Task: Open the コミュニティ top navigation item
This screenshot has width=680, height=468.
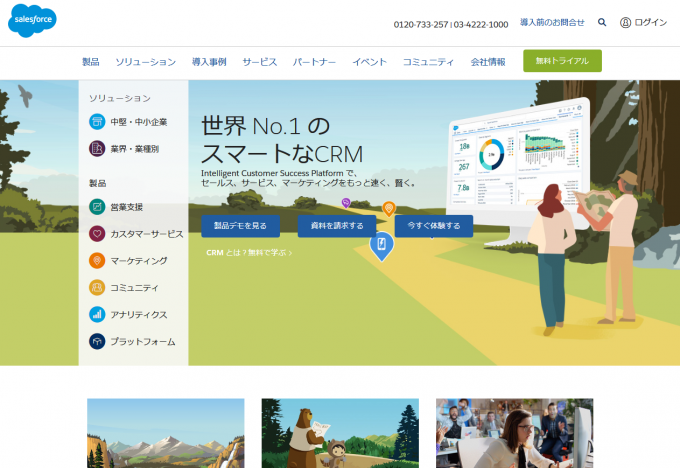Action: pos(428,62)
